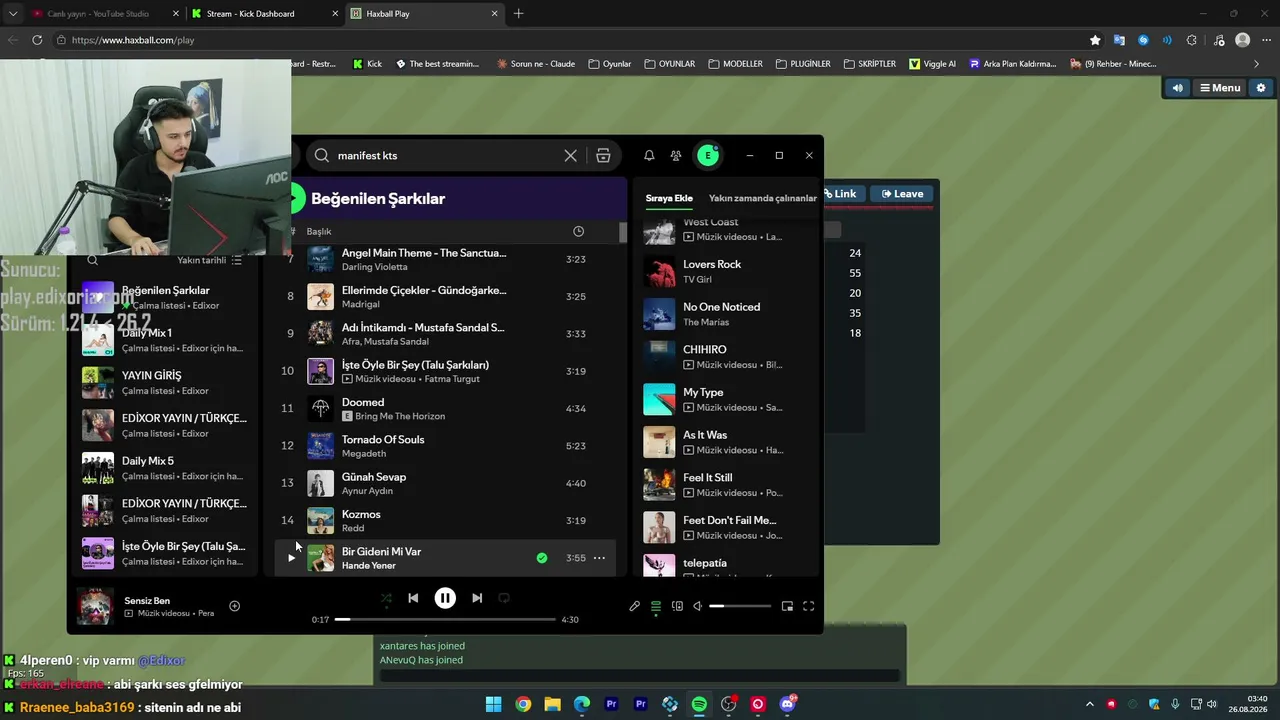Image resolution: width=1280 pixels, height=720 pixels.
Task: Enter Spotify full screen mode
Action: (x=809, y=606)
